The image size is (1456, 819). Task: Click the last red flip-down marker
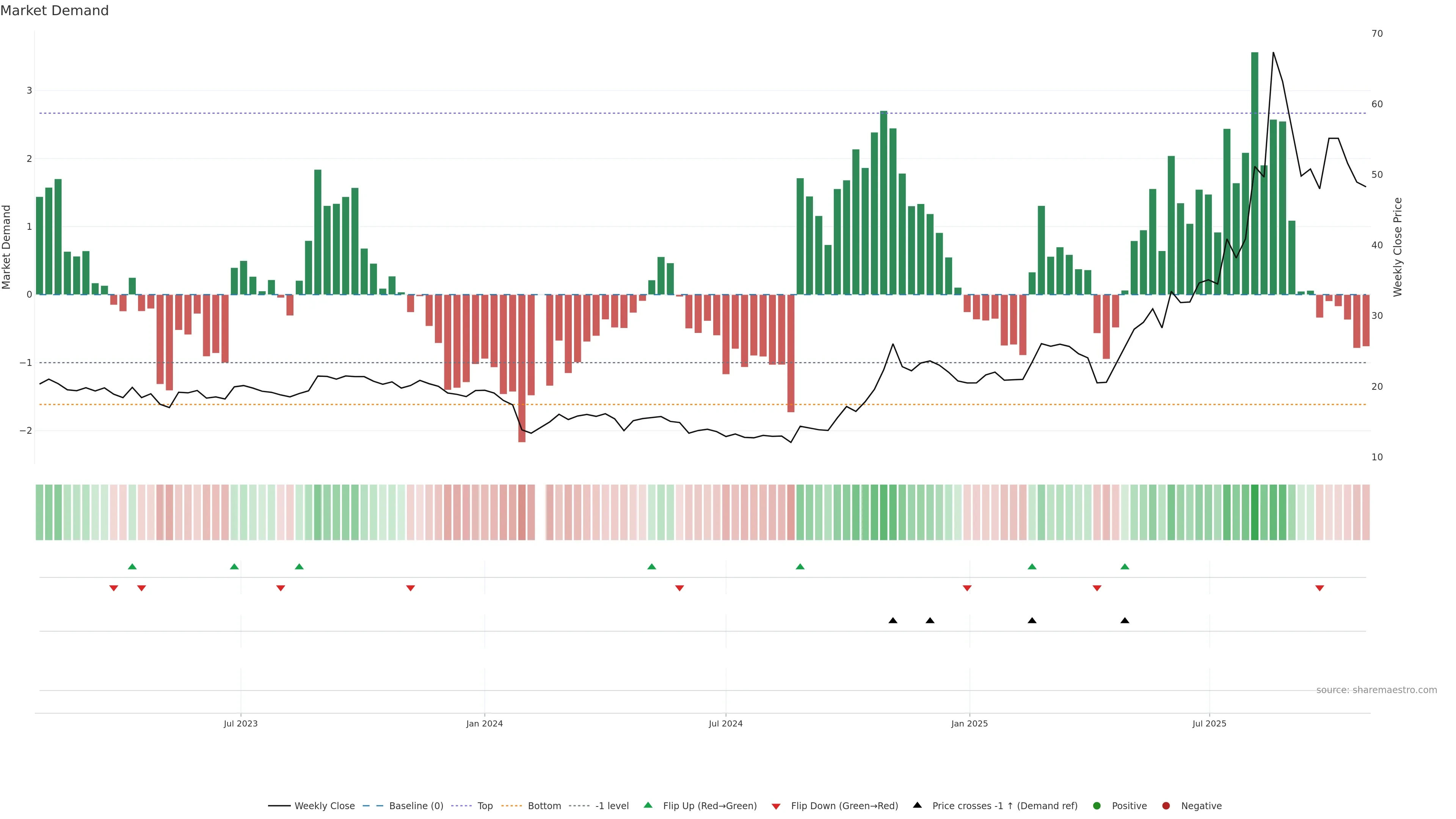[x=1320, y=588]
